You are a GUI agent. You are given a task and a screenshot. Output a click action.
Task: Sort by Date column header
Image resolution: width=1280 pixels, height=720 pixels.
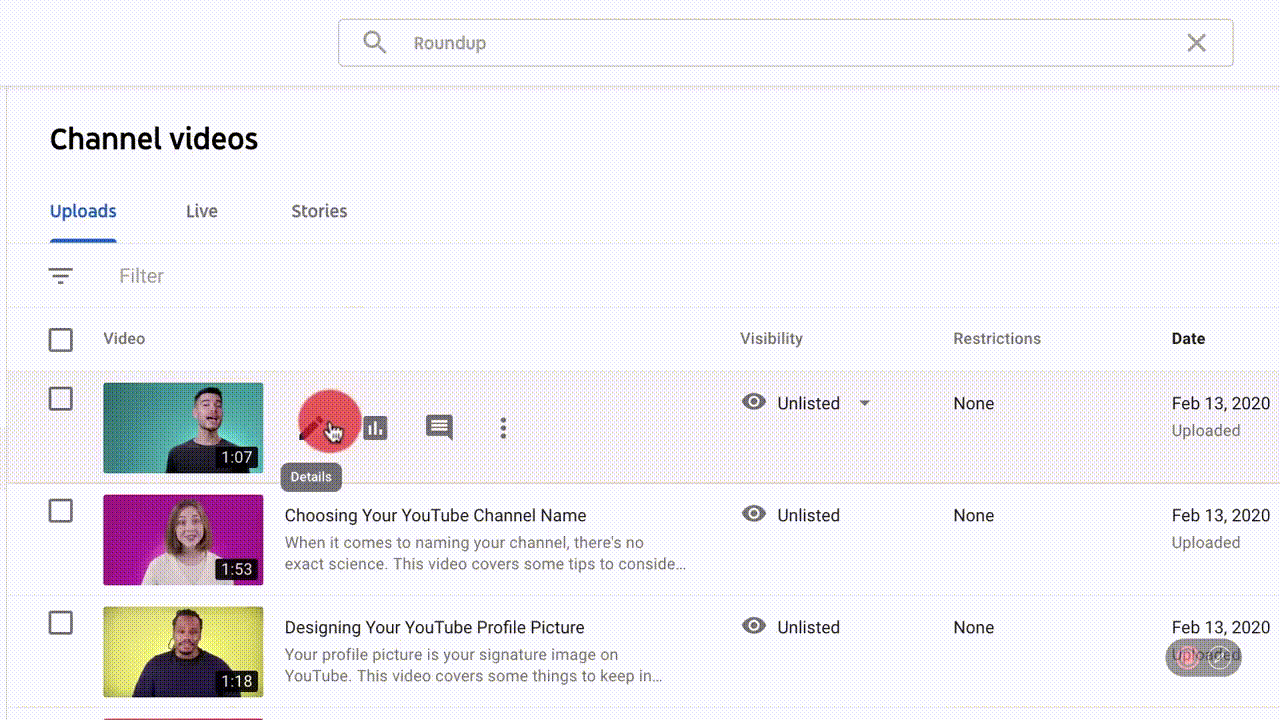[x=1188, y=339]
